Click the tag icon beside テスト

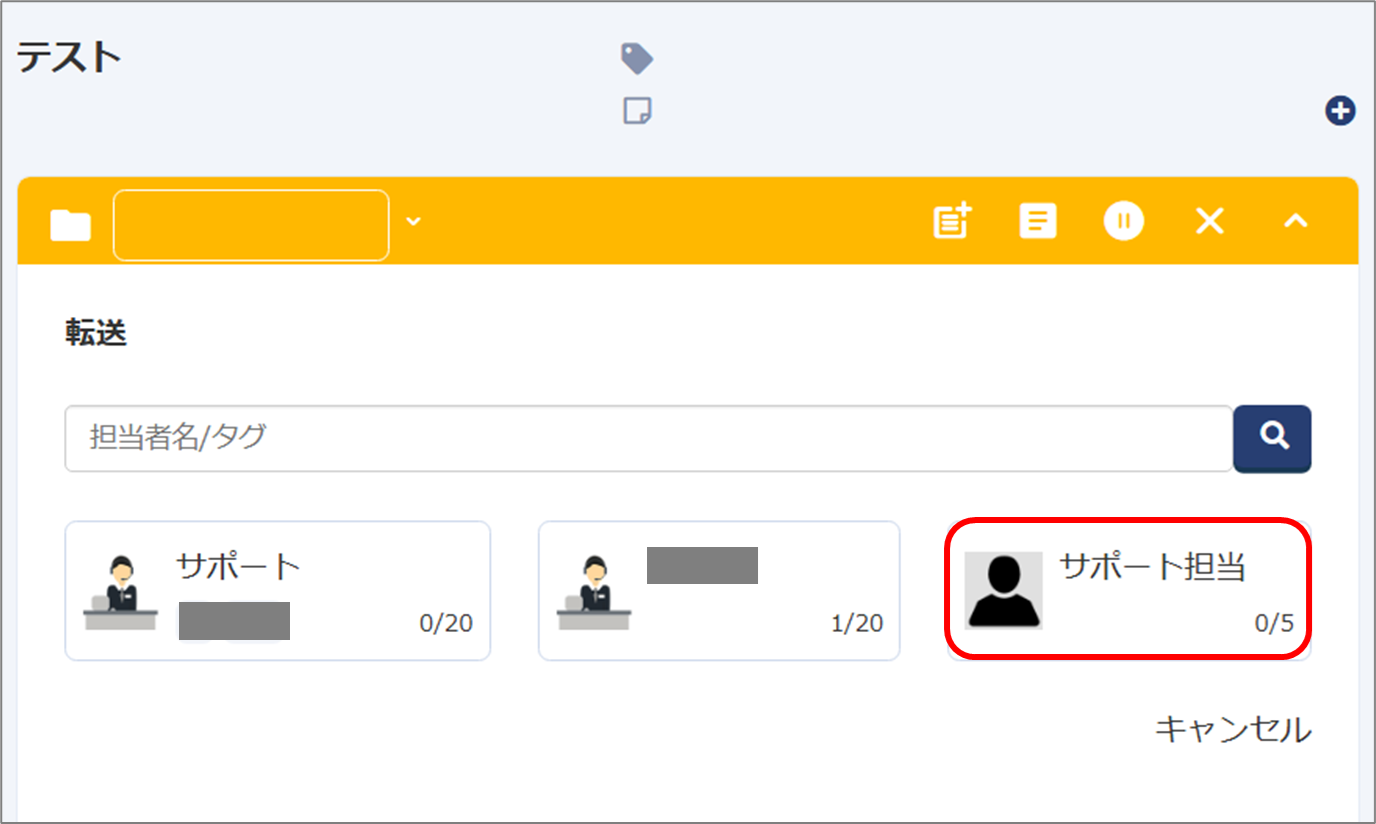[x=637, y=58]
